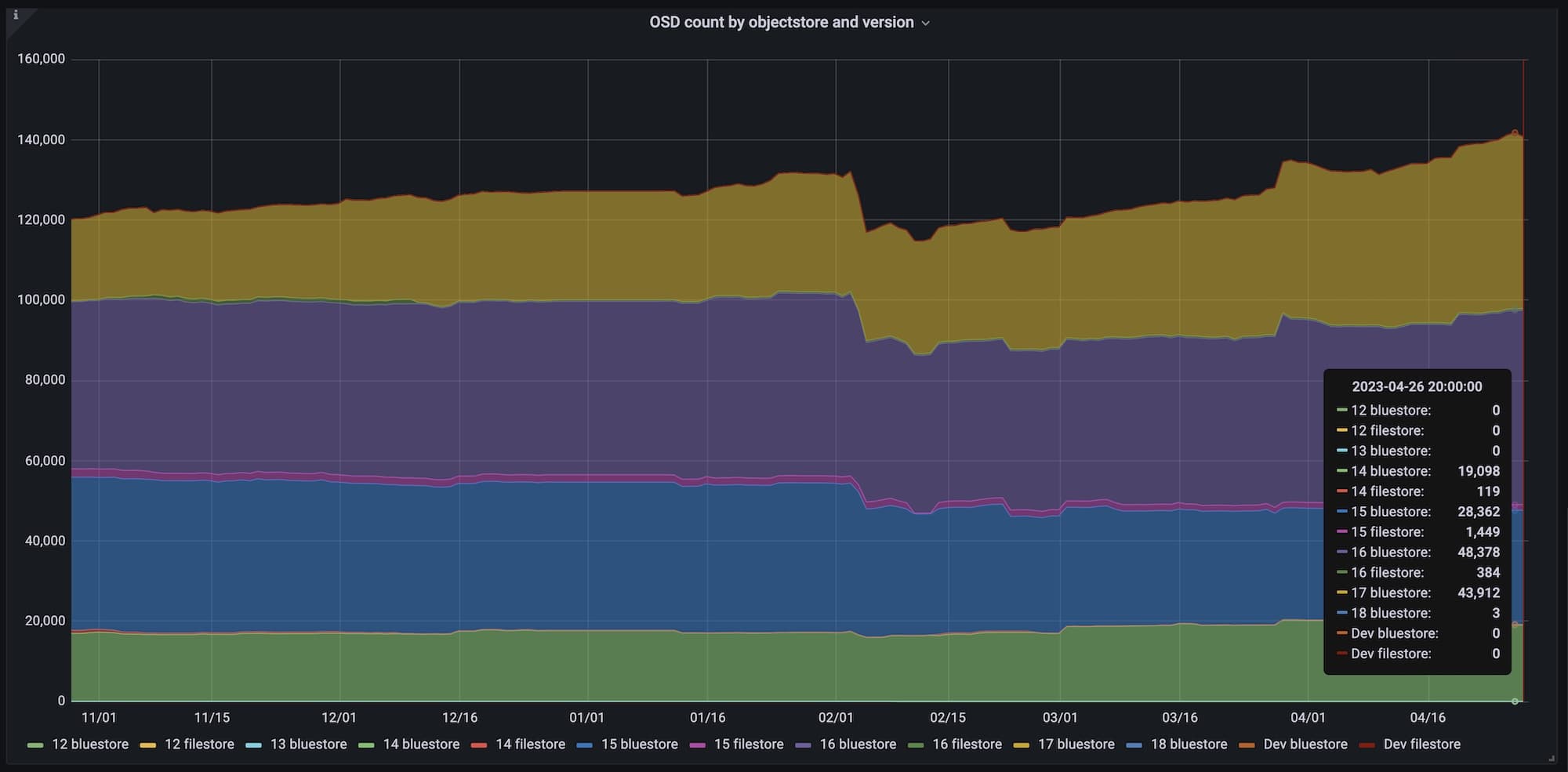Click the "15 filestore" magenta legend color icon
The width and height of the screenshot is (1568, 772).
[697, 745]
